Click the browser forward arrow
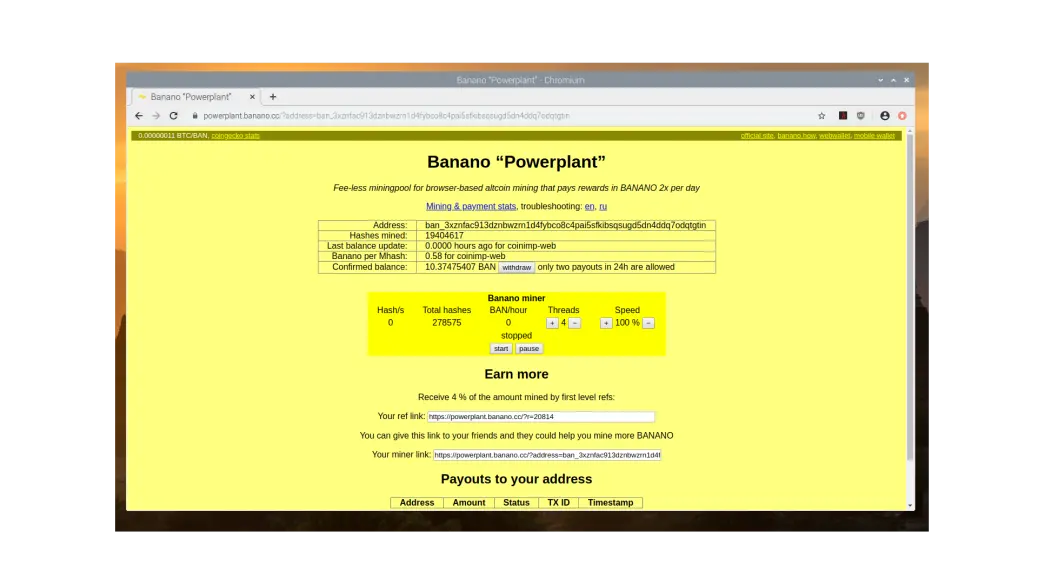1038x584 pixels. [156, 116]
